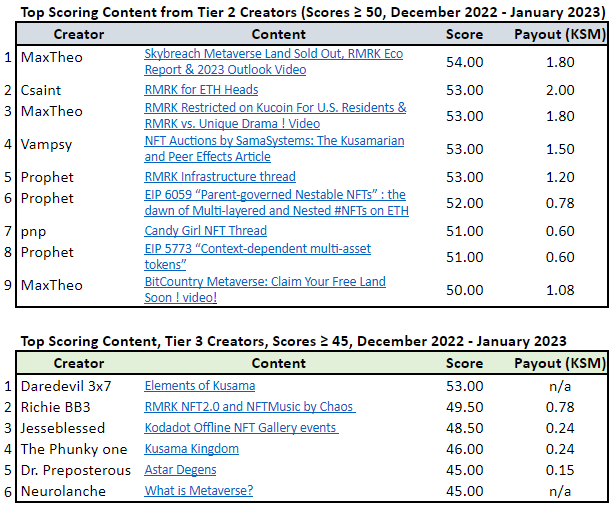Open the RMRK Infrastructure thread link
The height and width of the screenshot is (507, 613).
[x=220, y=177]
